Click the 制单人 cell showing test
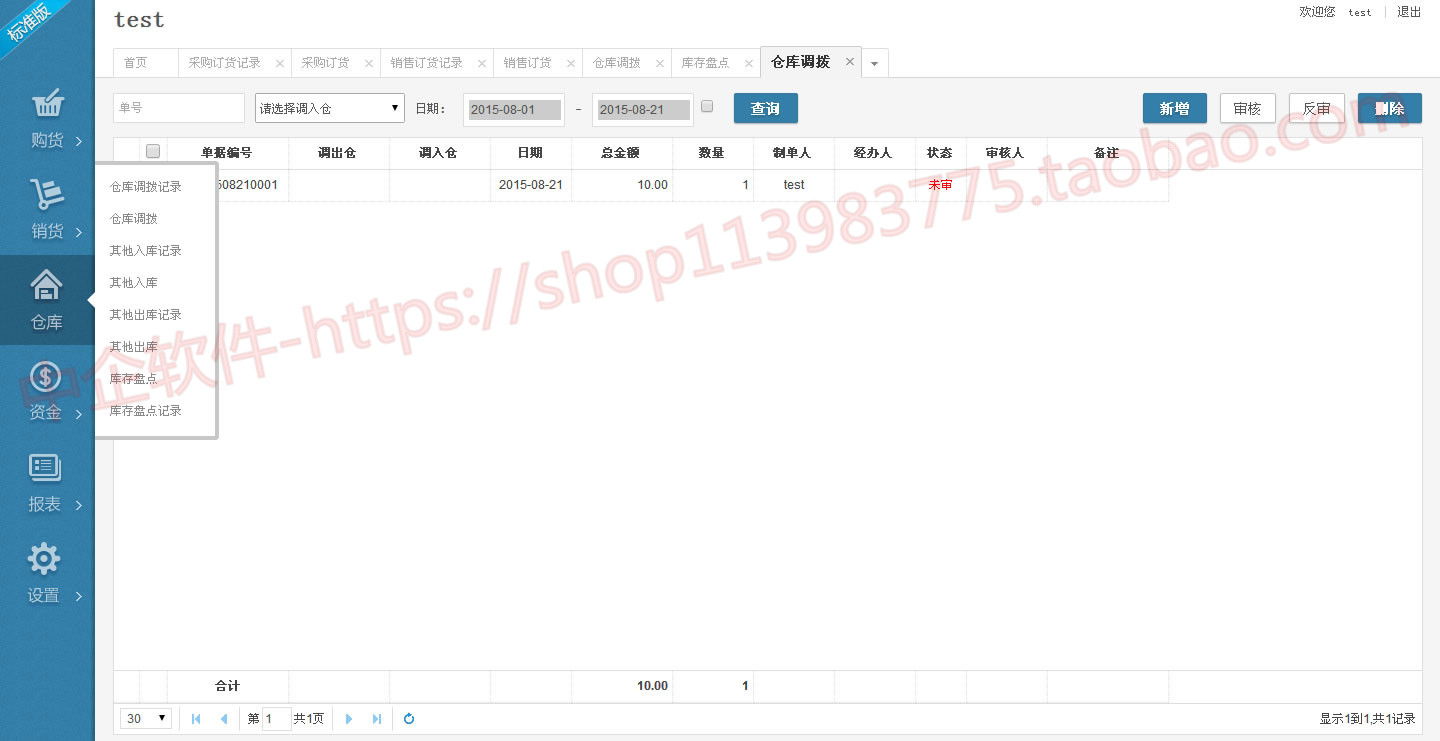Screen dimensions: 1440x741 (794, 185)
